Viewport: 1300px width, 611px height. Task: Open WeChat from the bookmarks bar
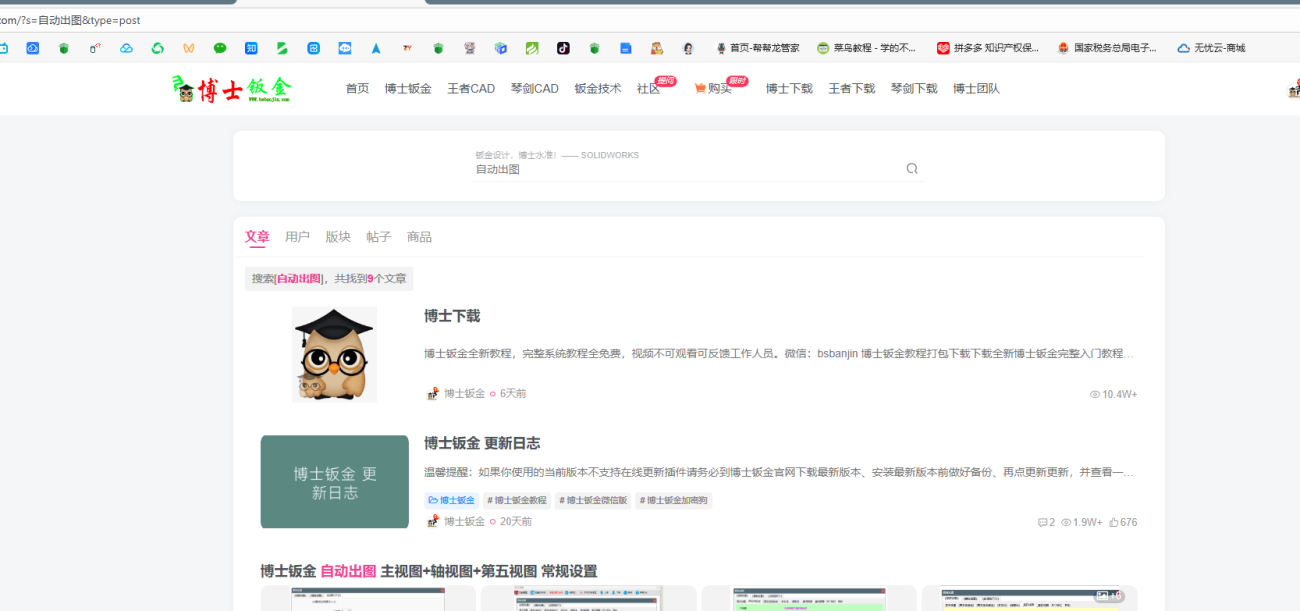[220, 47]
